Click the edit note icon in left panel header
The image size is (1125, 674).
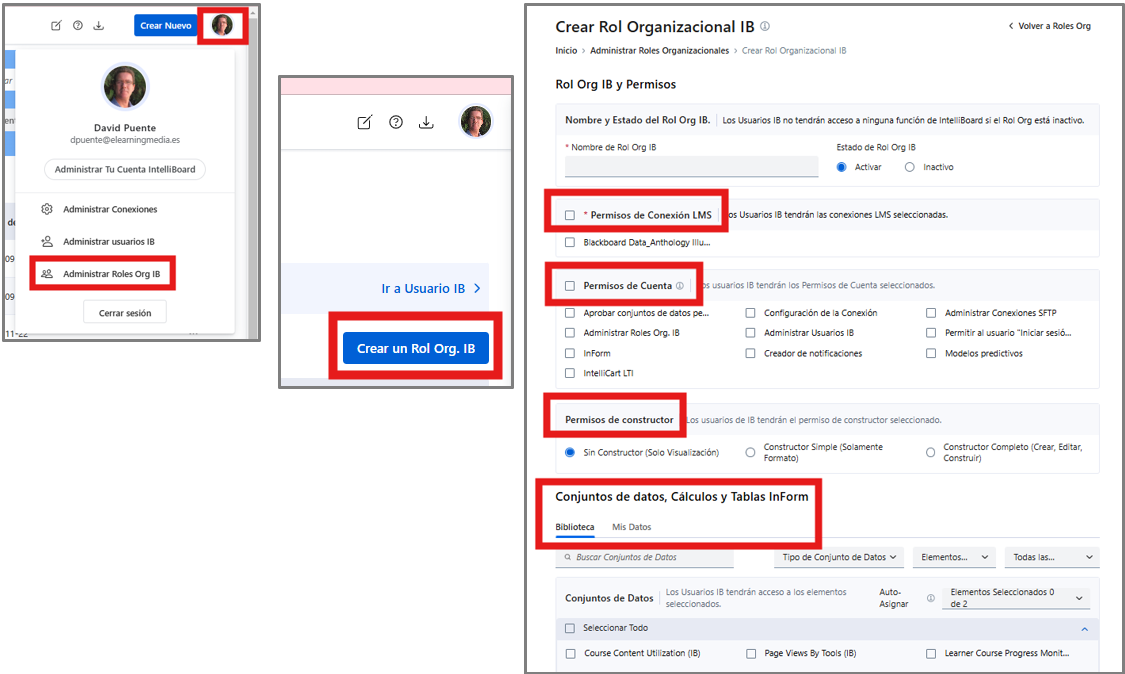56,26
